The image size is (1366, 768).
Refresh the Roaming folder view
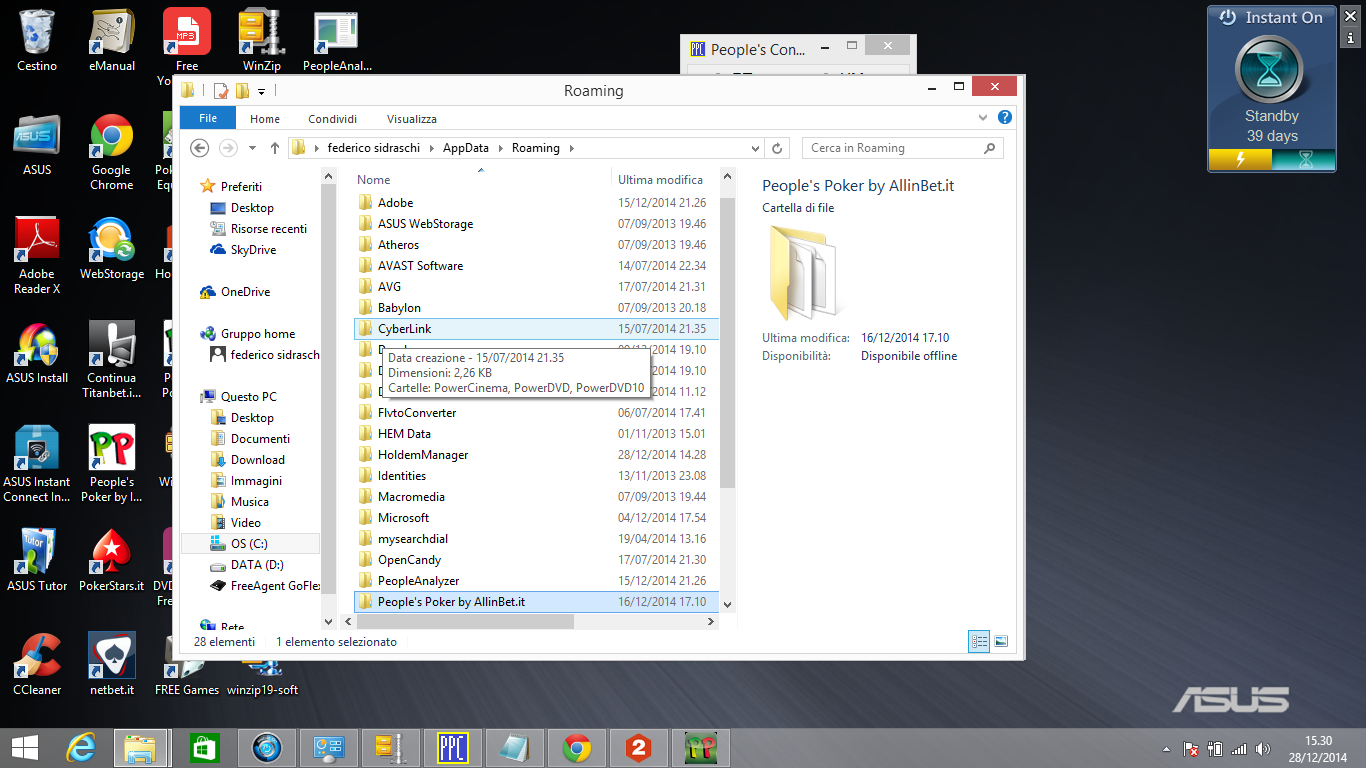pos(777,148)
